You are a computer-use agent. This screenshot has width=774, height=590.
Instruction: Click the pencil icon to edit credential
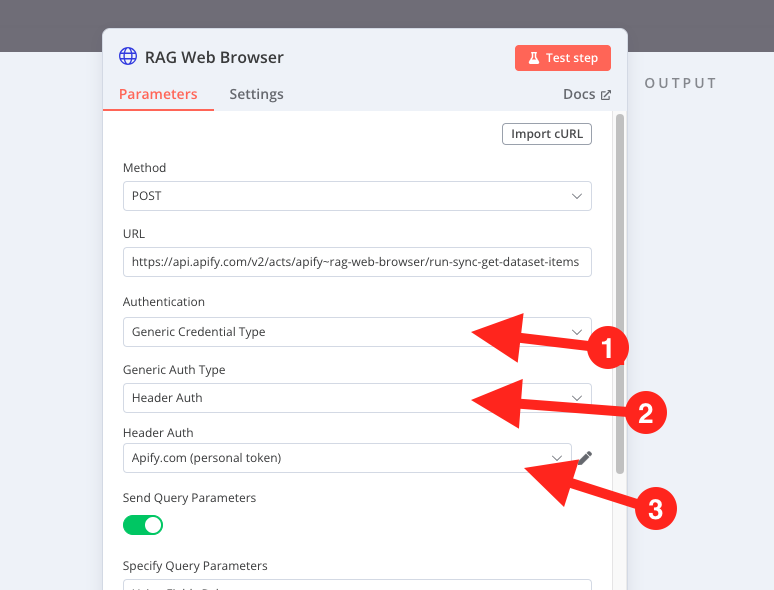tap(586, 457)
